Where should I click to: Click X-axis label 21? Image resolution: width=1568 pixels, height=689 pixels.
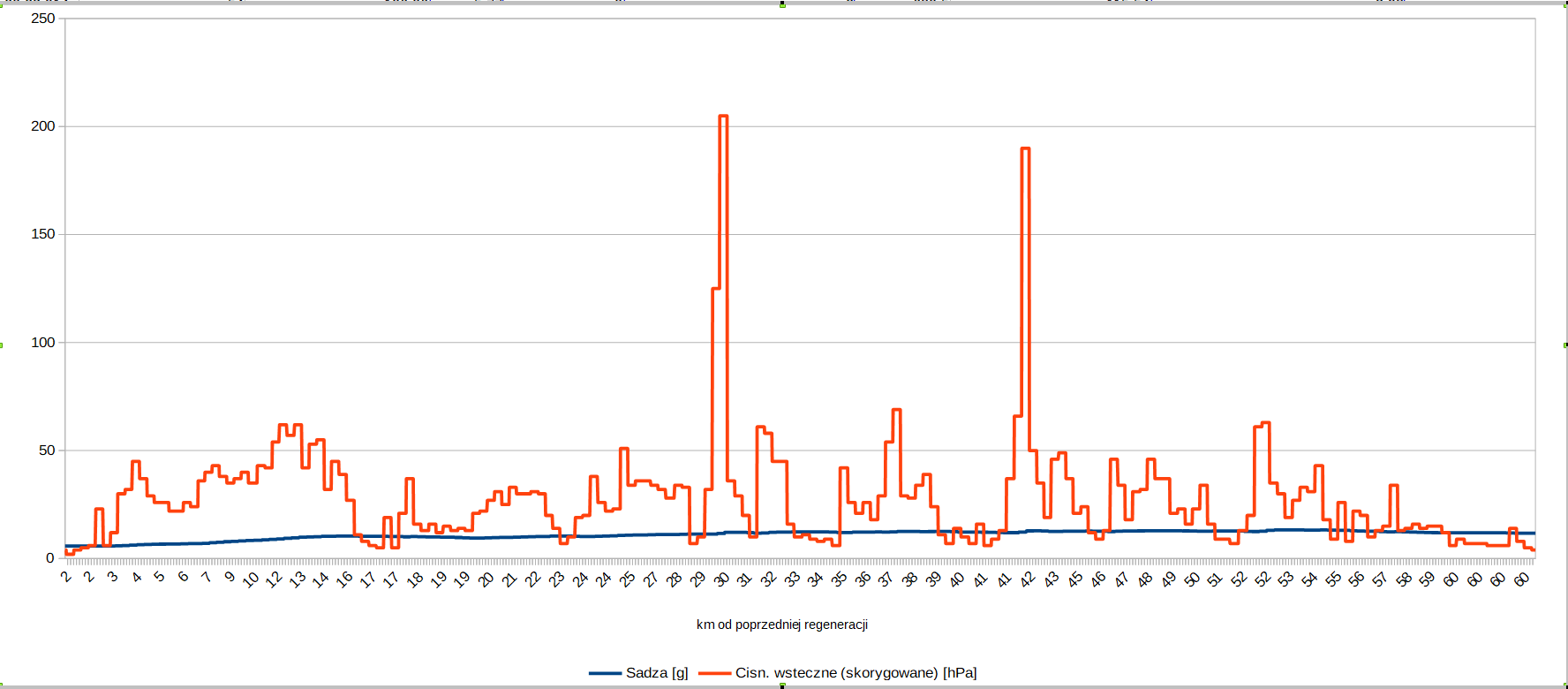click(x=509, y=579)
